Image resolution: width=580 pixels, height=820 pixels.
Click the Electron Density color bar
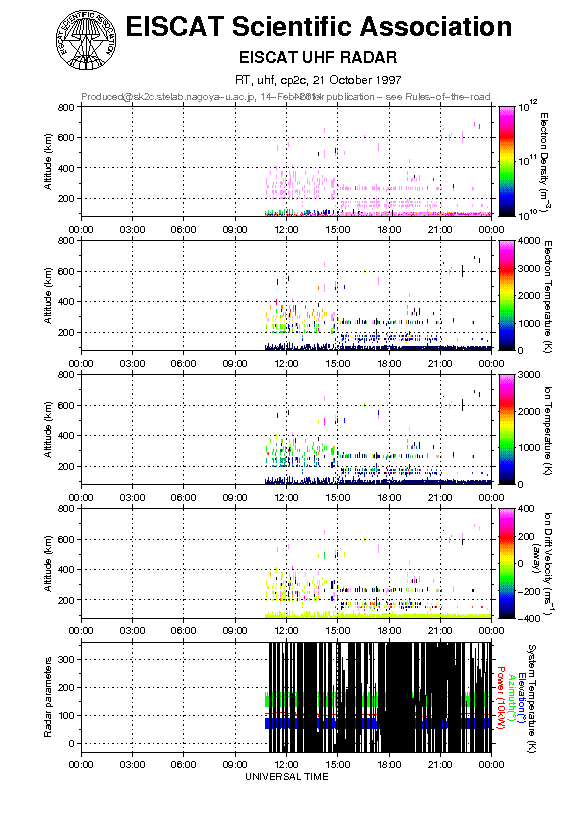coord(507,161)
